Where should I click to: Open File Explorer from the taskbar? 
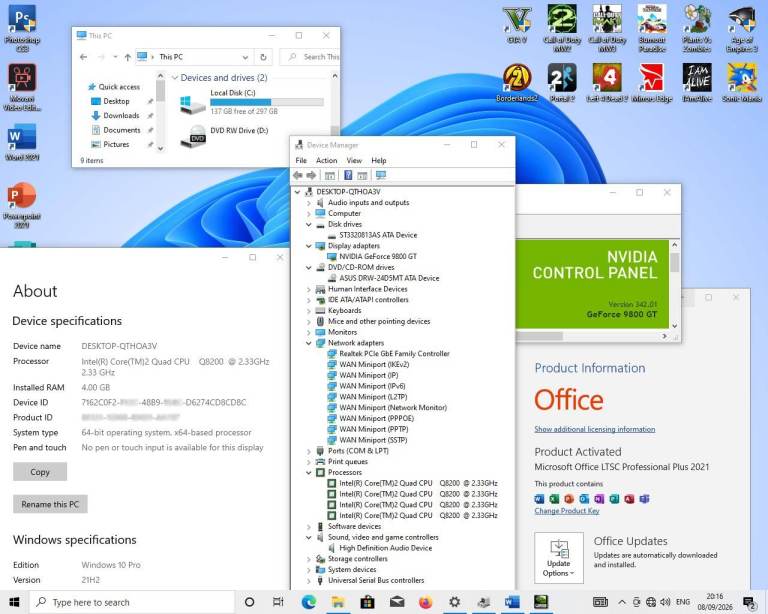tap(337, 602)
